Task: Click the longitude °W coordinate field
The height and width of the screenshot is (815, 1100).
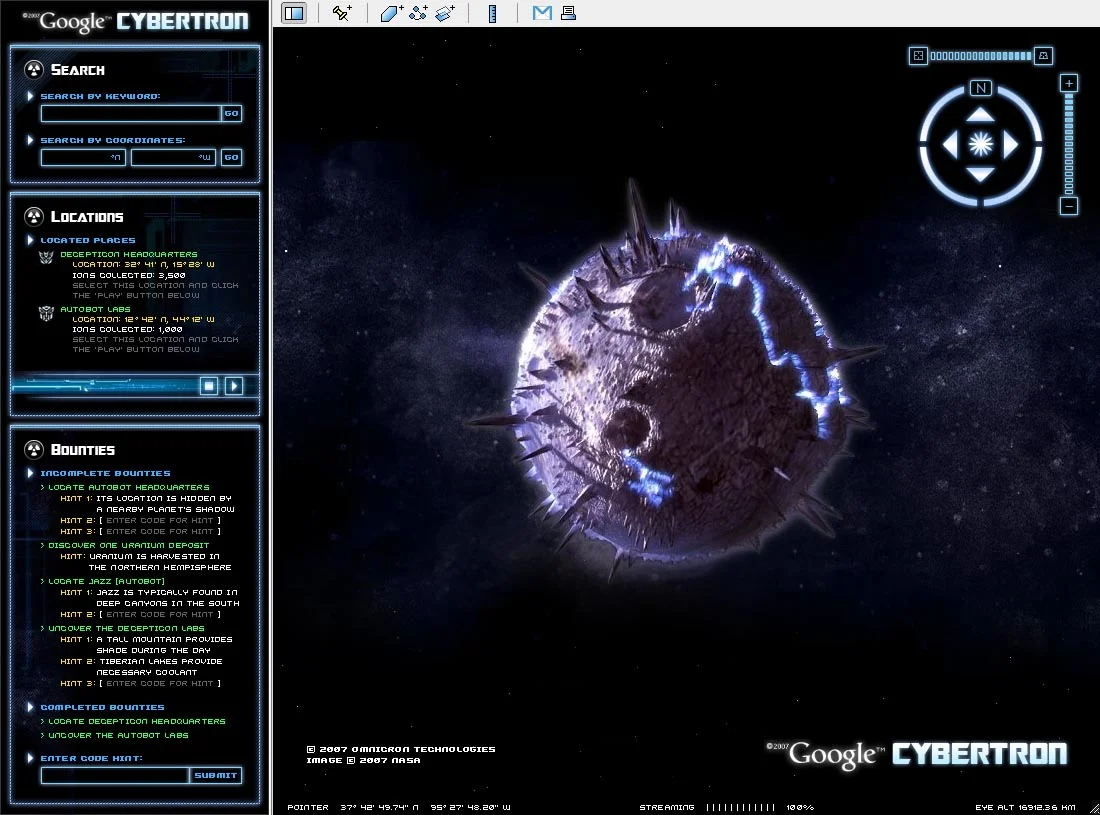Action: [173, 157]
